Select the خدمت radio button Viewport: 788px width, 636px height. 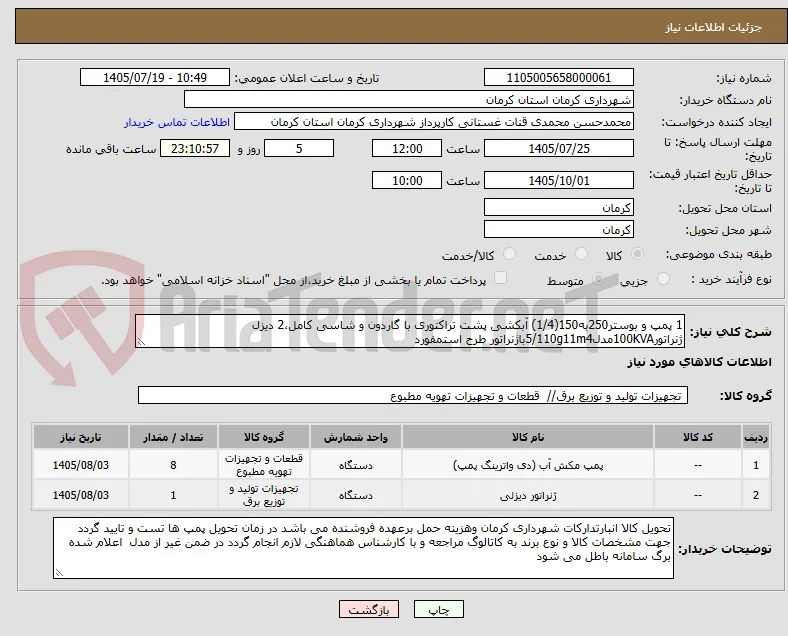pyautogui.click(x=581, y=254)
